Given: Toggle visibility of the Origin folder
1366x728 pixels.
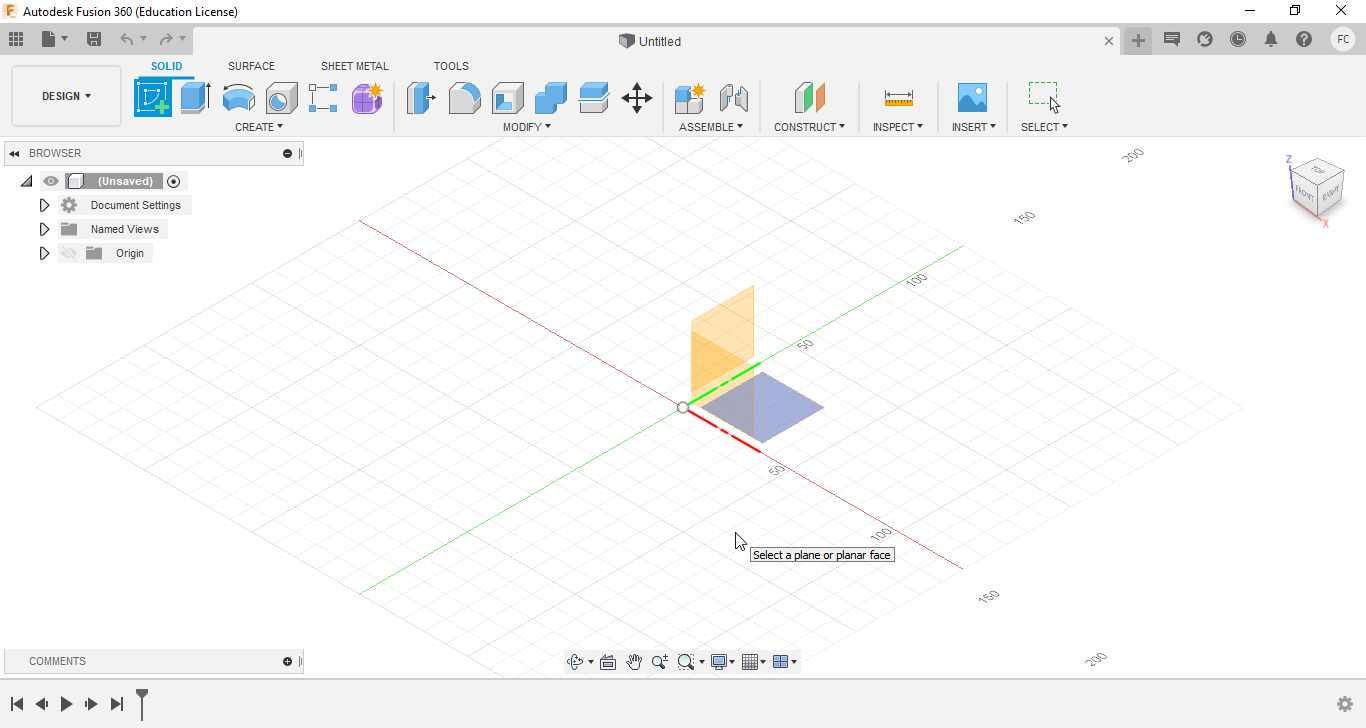Looking at the screenshot, I should 69,253.
